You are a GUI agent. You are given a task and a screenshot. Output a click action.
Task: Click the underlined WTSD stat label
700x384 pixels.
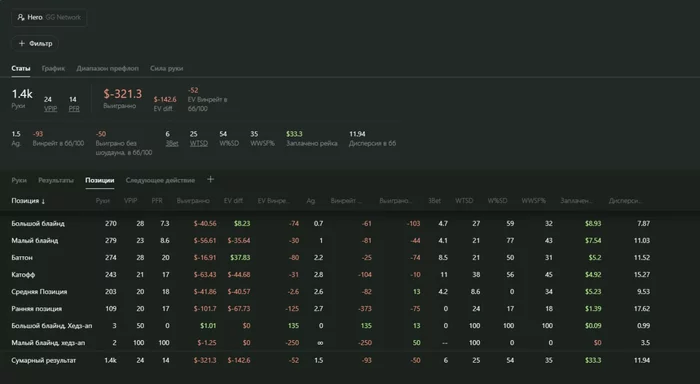[x=199, y=143]
